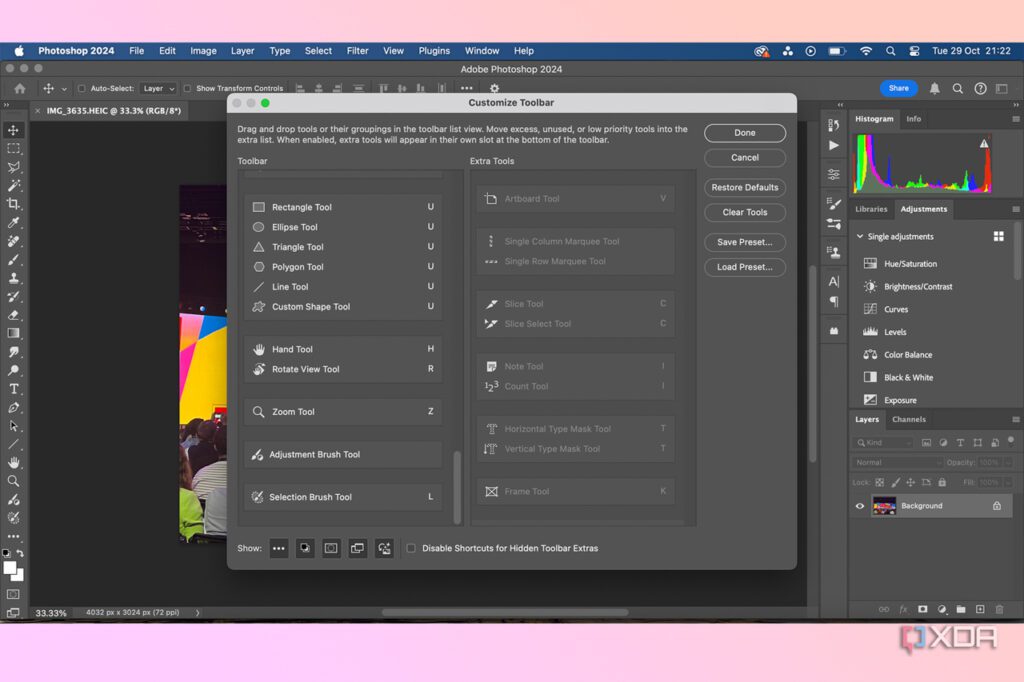Hide the Background layer with the eye icon
Screen dimensions: 1024x682
[859, 506]
